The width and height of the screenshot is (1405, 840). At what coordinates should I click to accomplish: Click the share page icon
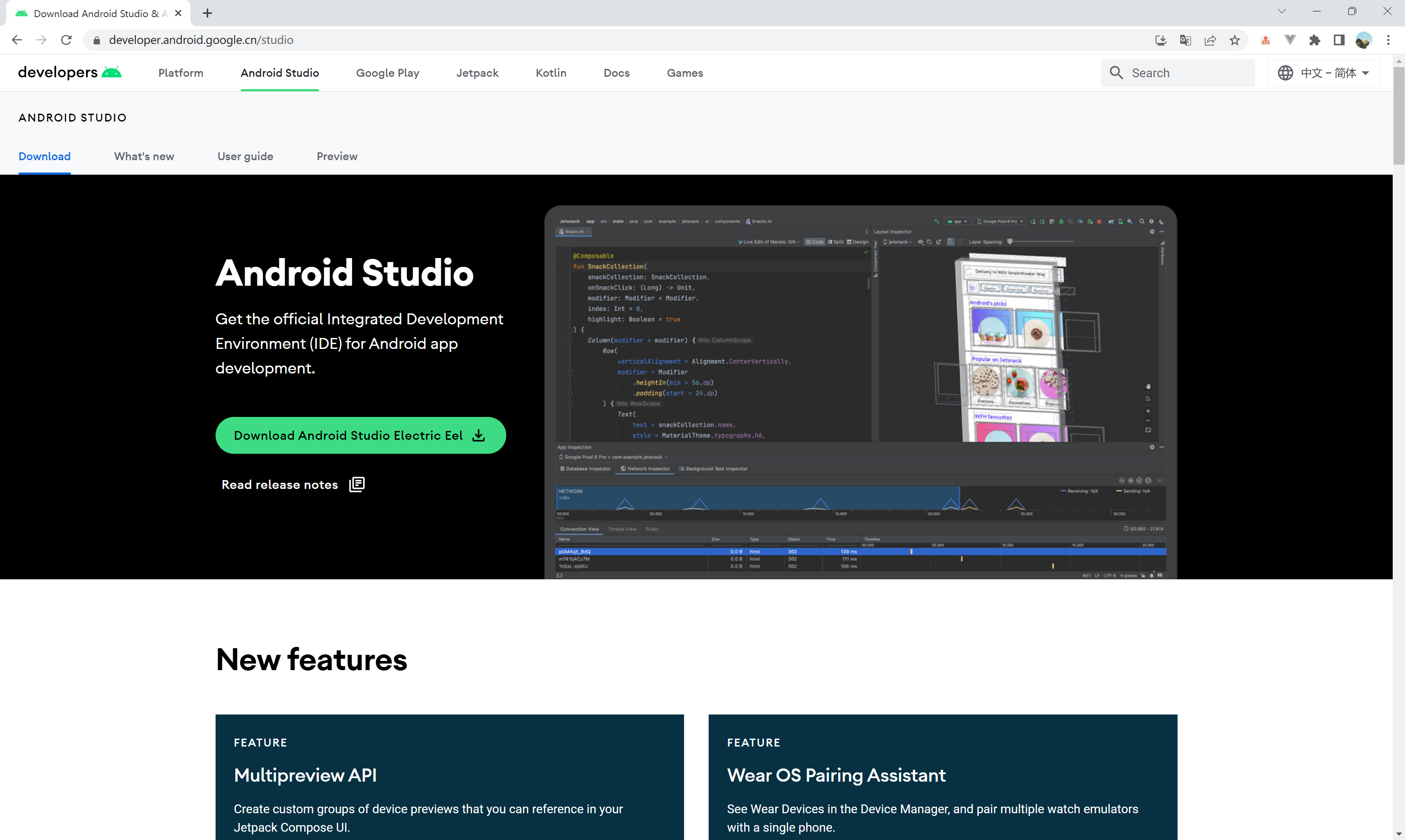point(1210,40)
